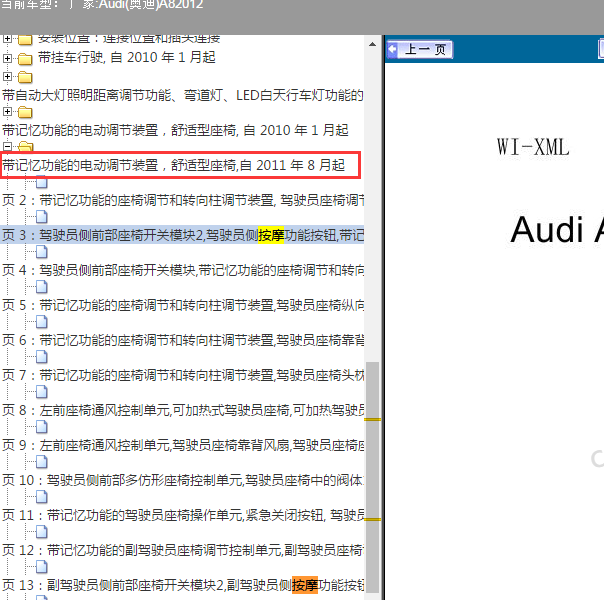This screenshot has height=600, width=604.
Task: Expand the 带挂车行驶, 自 2010 年 1 月起 folder
Action: click(7, 58)
